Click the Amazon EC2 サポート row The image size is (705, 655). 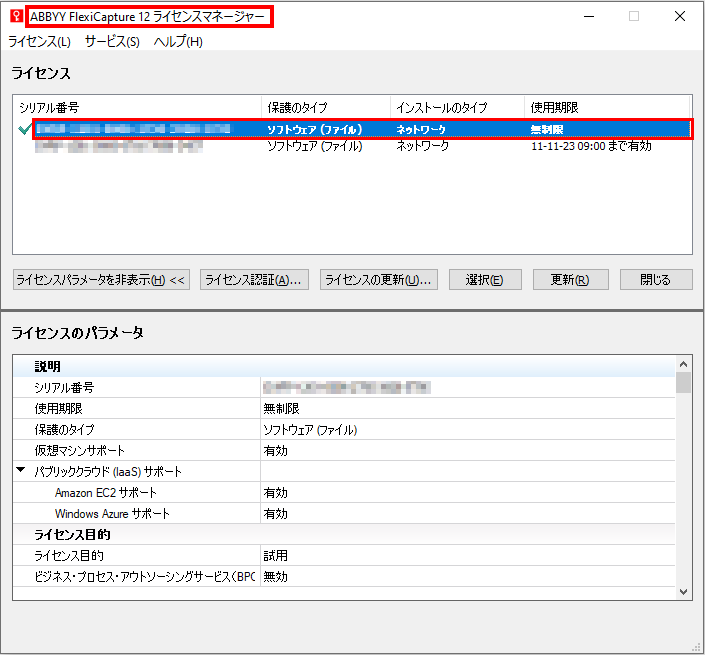coord(344,493)
